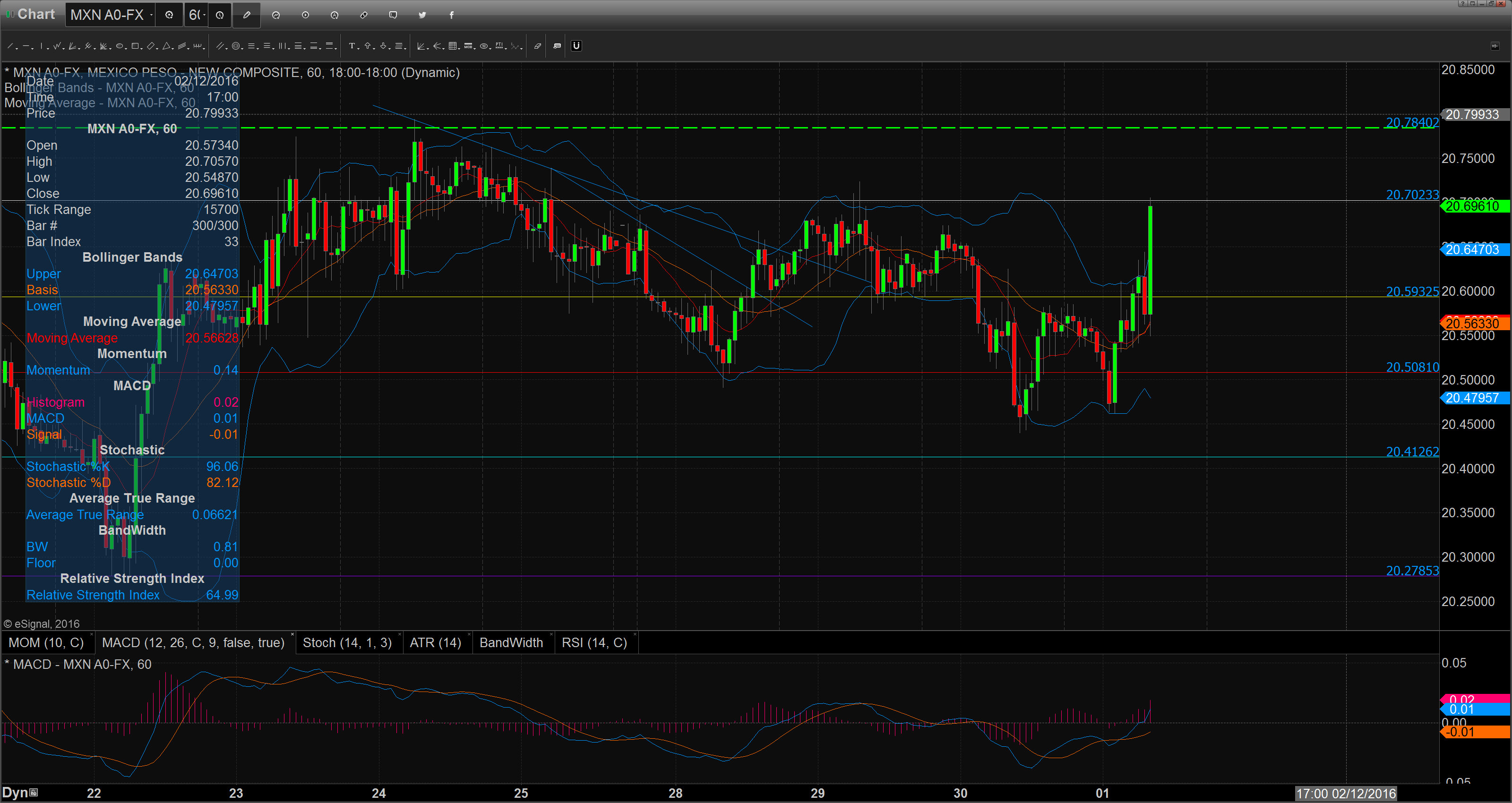This screenshot has width=1512, height=803.
Task: Select the triangle drawing tool
Action: [167, 46]
